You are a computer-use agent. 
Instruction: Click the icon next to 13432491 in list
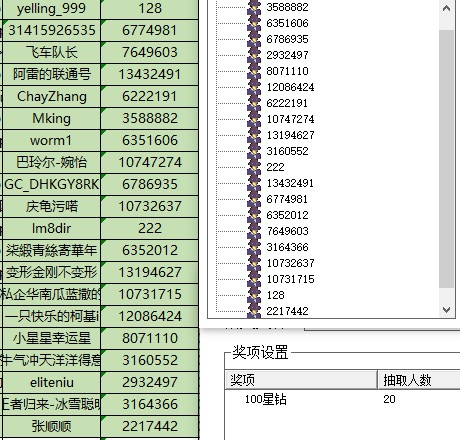pos(254,183)
